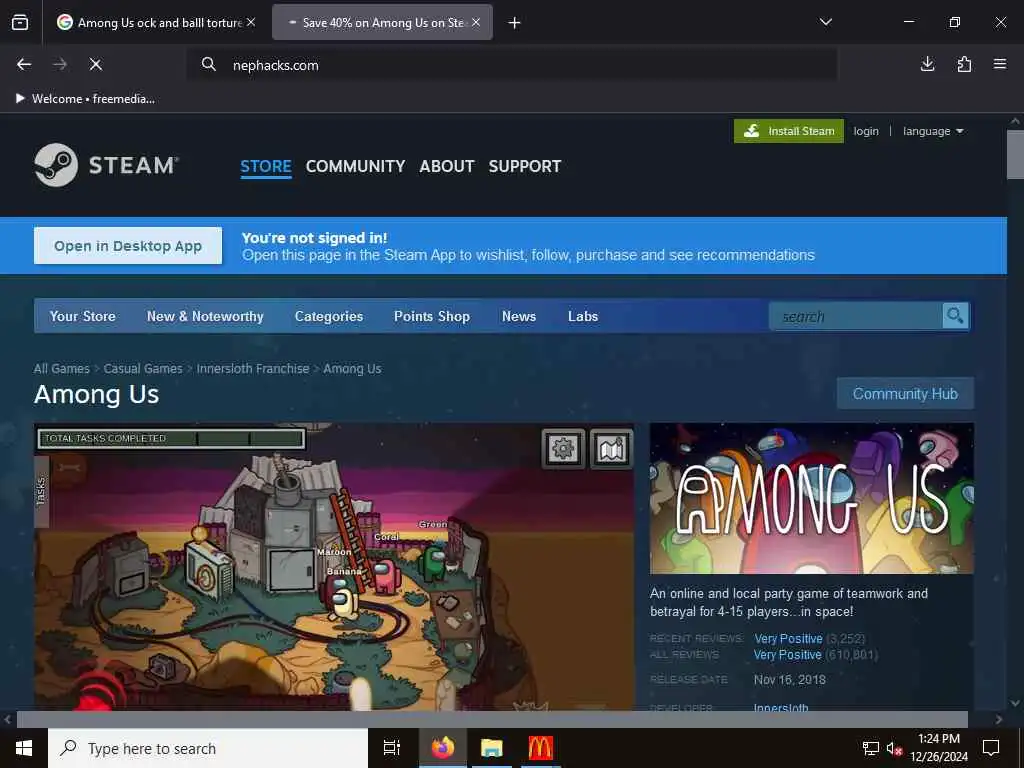Select New & Noteworthy tab

(205, 316)
